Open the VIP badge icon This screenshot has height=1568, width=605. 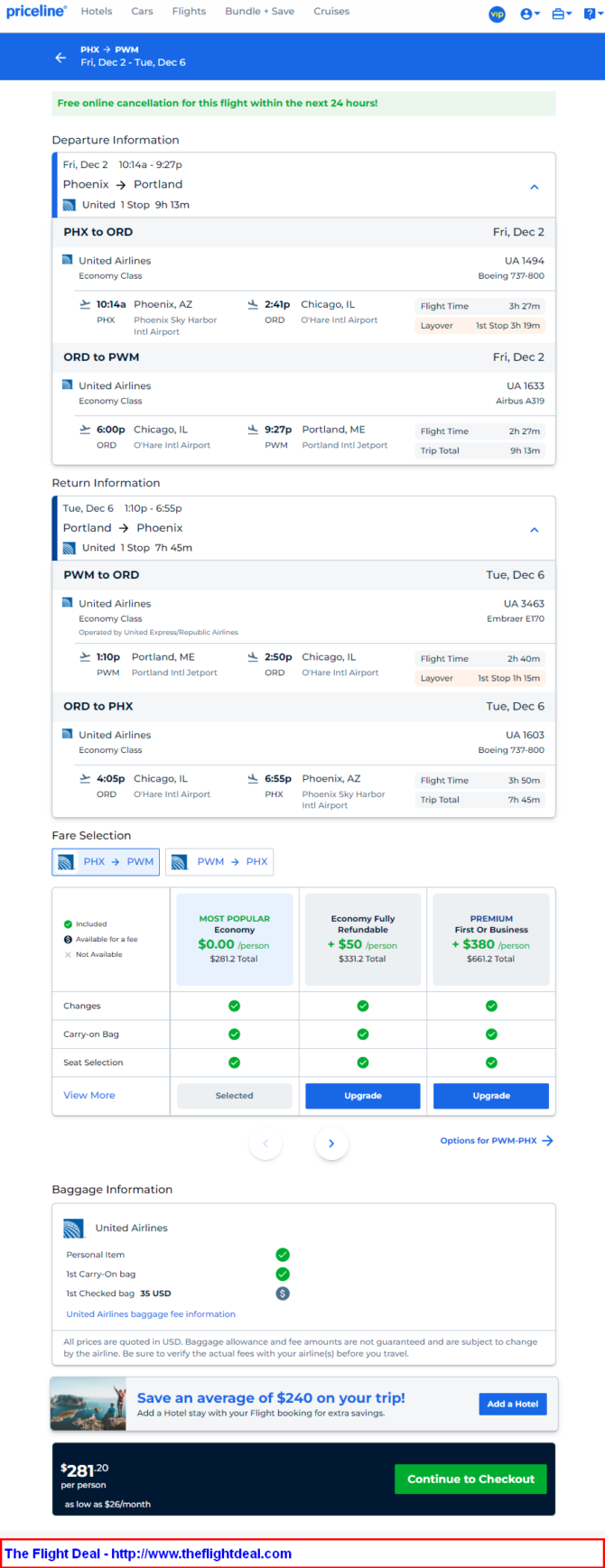(x=497, y=14)
